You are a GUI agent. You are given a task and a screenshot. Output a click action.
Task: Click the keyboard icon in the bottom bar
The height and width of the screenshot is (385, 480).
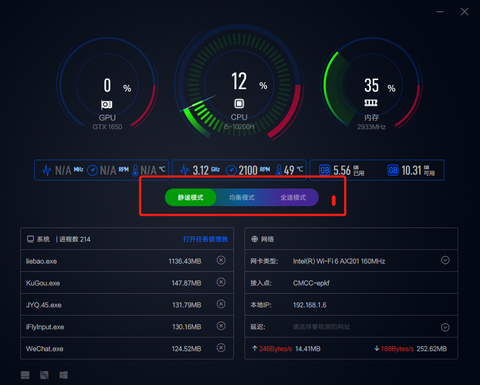[x=25, y=375]
